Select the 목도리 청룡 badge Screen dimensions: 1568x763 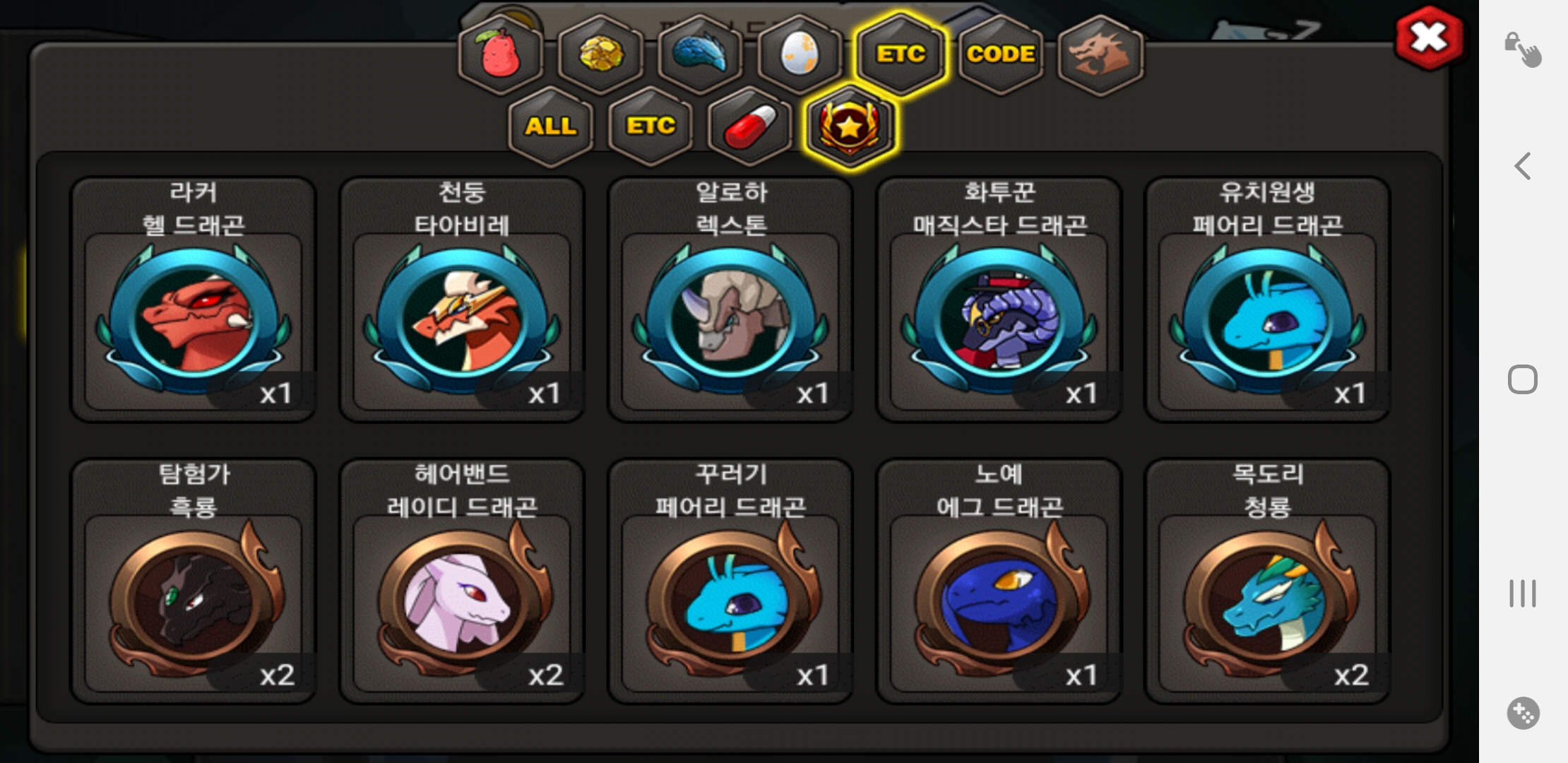point(1268,581)
